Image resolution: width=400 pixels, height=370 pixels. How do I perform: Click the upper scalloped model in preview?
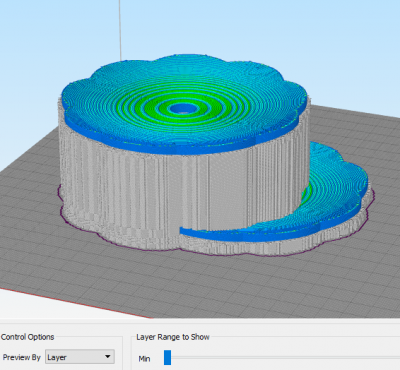[184, 105]
